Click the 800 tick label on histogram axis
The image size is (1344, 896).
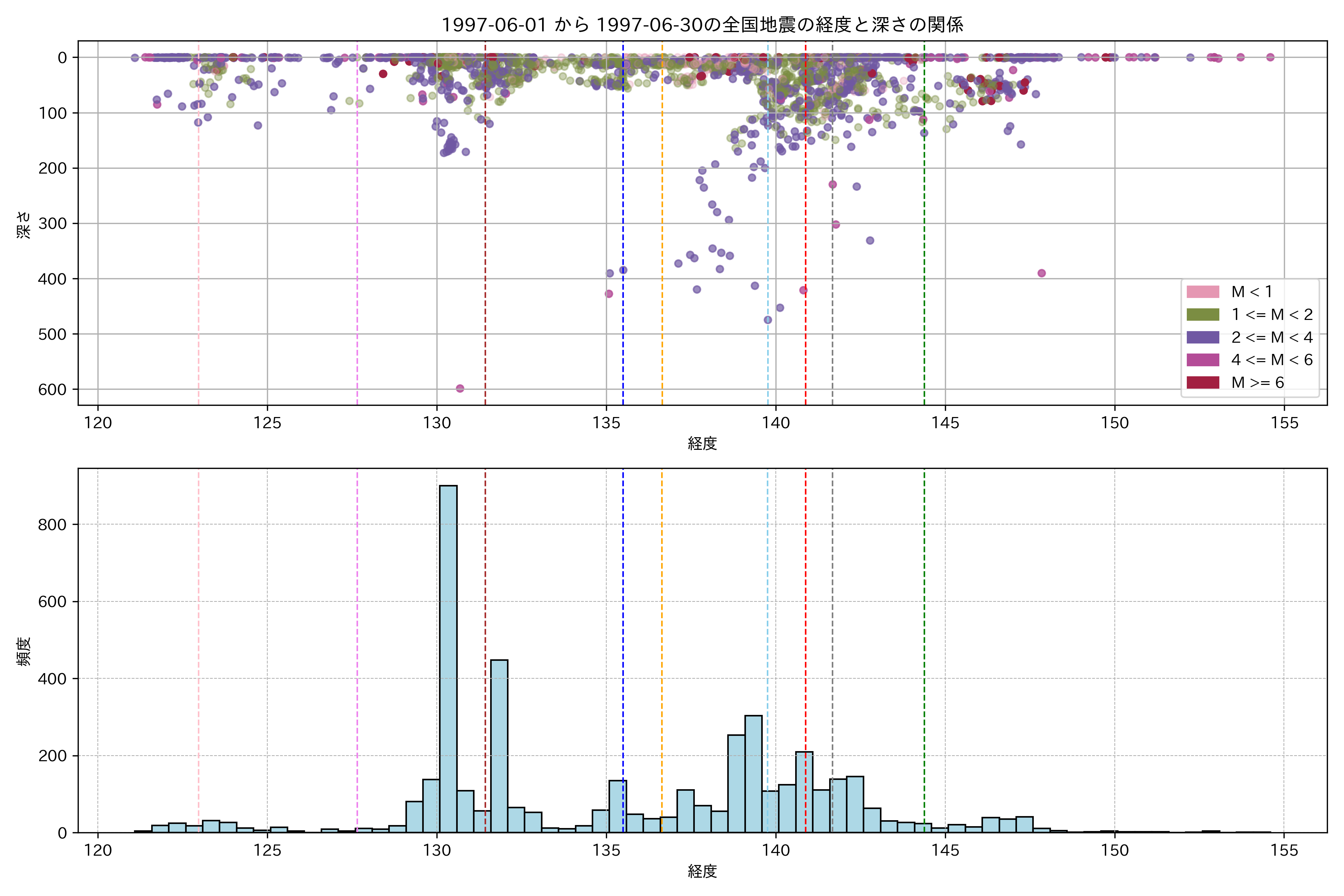(52, 525)
